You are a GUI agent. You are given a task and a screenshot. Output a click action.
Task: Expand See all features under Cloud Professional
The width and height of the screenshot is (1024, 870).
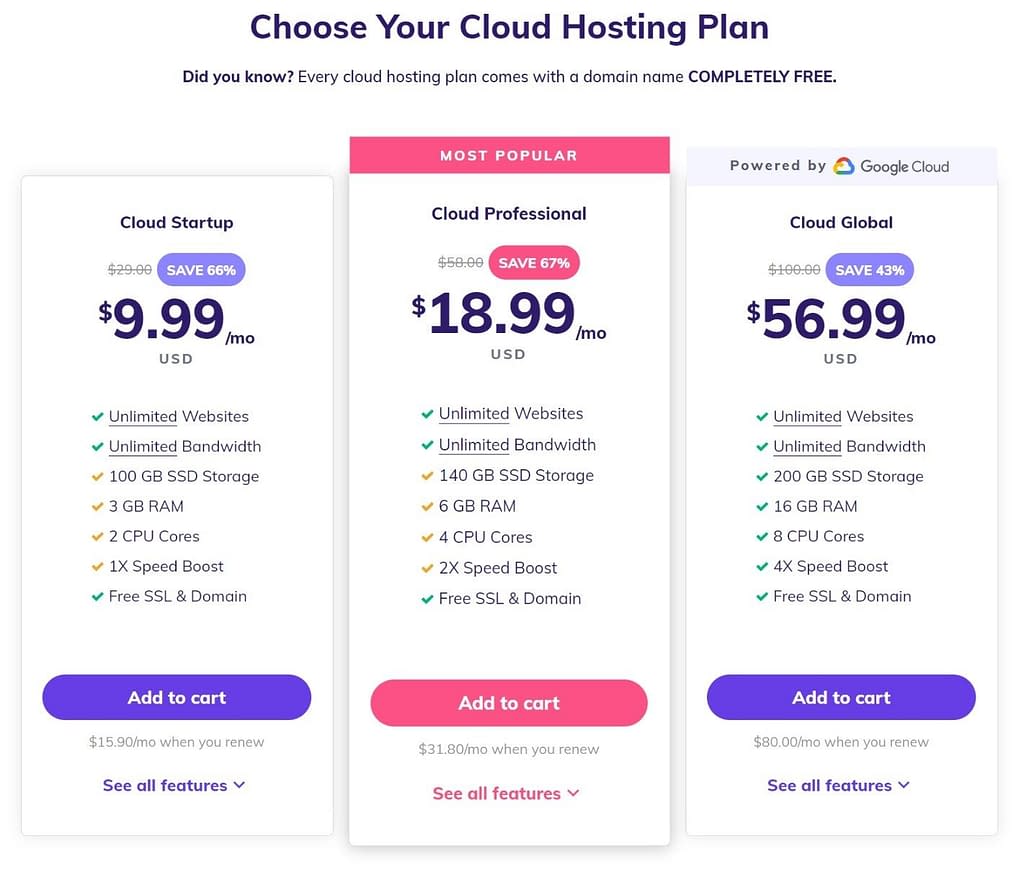pos(505,793)
